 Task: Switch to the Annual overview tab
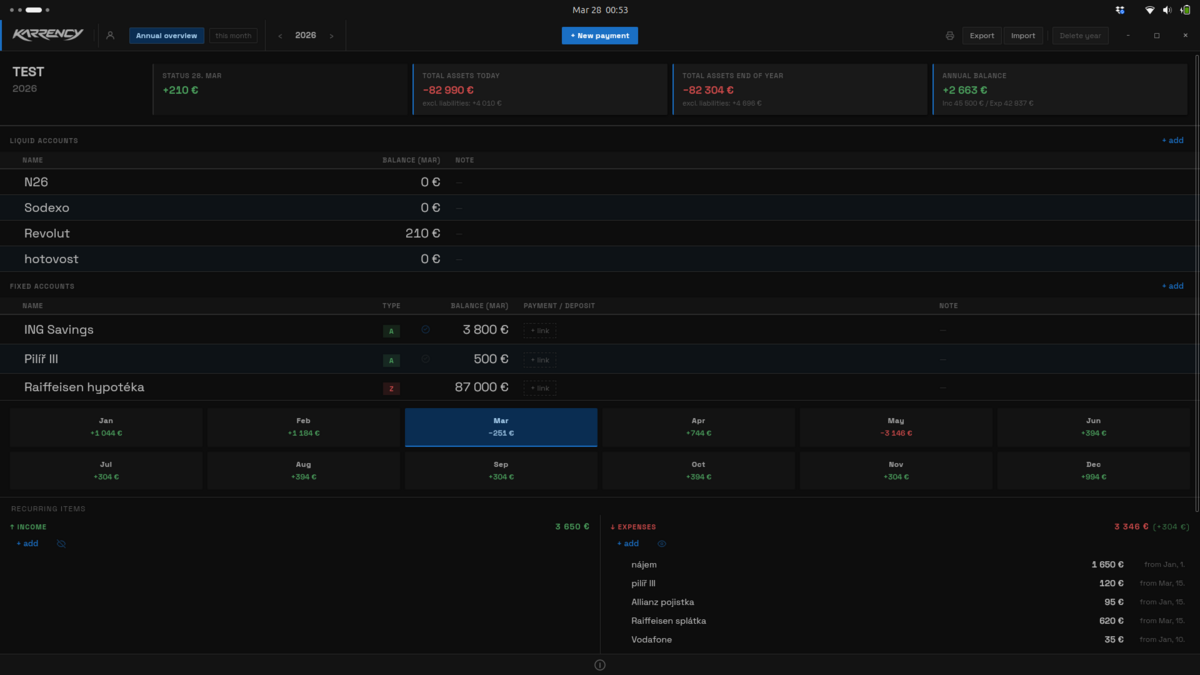point(166,36)
